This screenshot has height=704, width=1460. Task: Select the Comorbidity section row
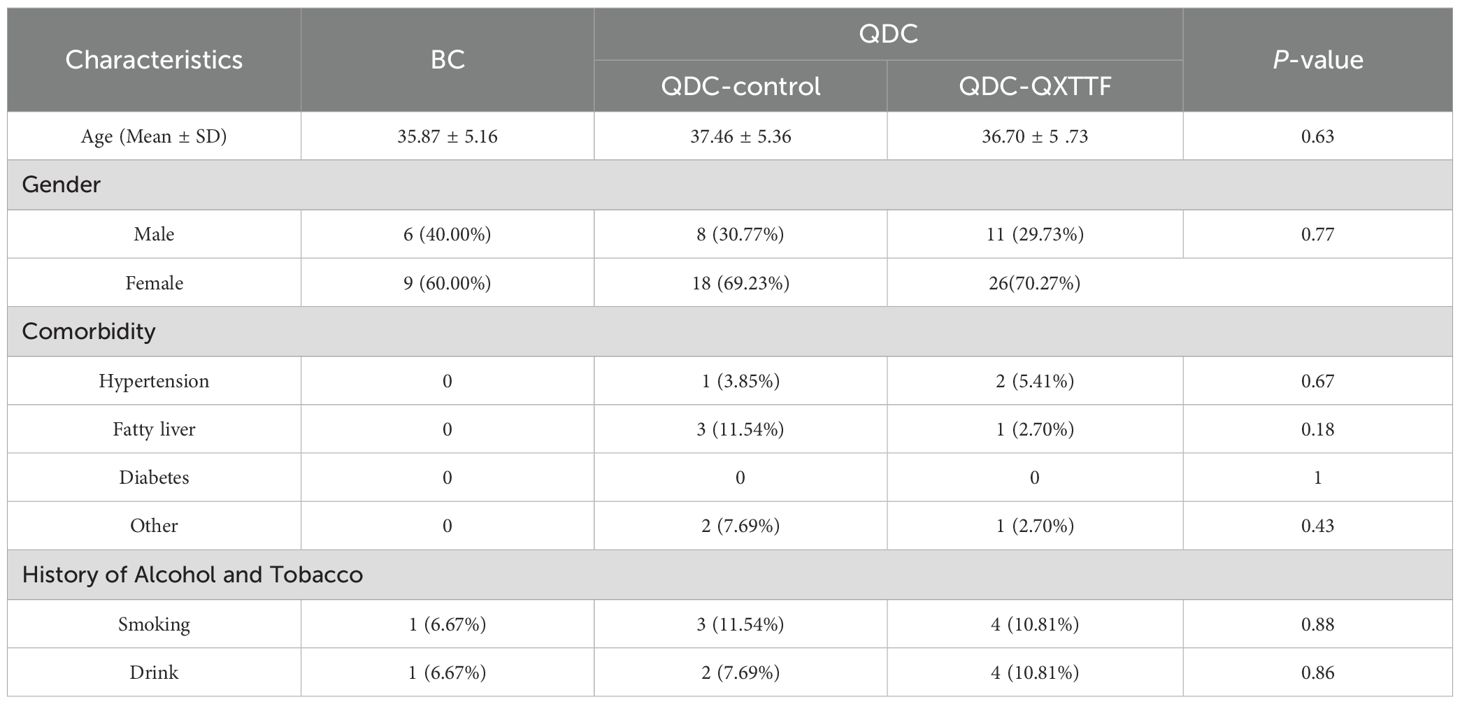point(89,331)
